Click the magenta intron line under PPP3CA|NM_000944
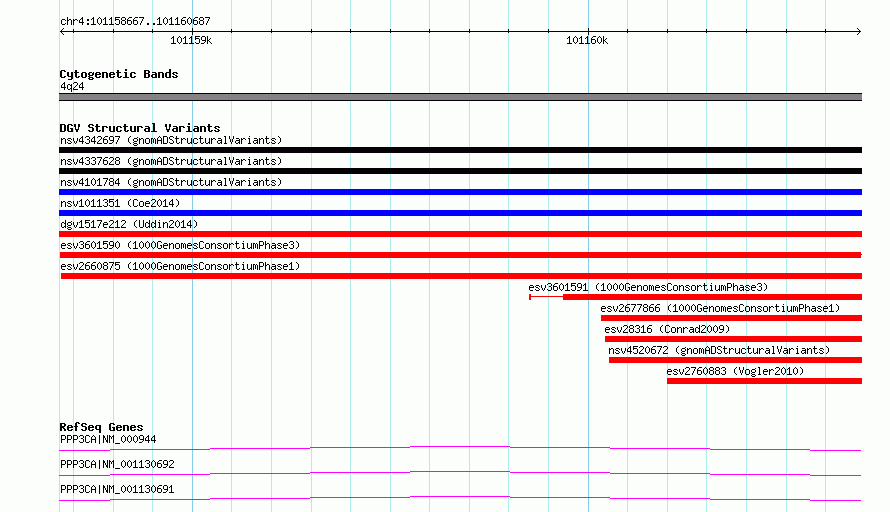Image resolution: width=890 pixels, height=512 pixels. click(x=460, y=448)
